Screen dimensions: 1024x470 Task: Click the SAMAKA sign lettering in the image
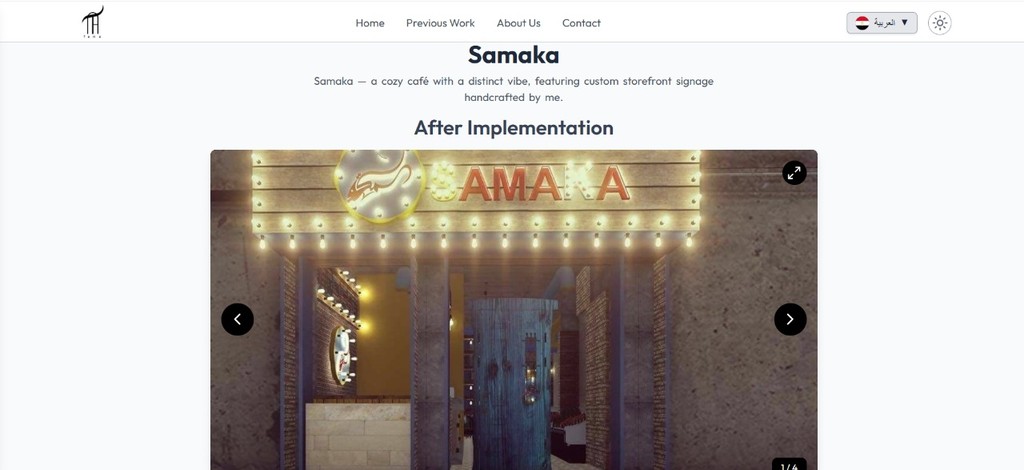click(530, 183)
